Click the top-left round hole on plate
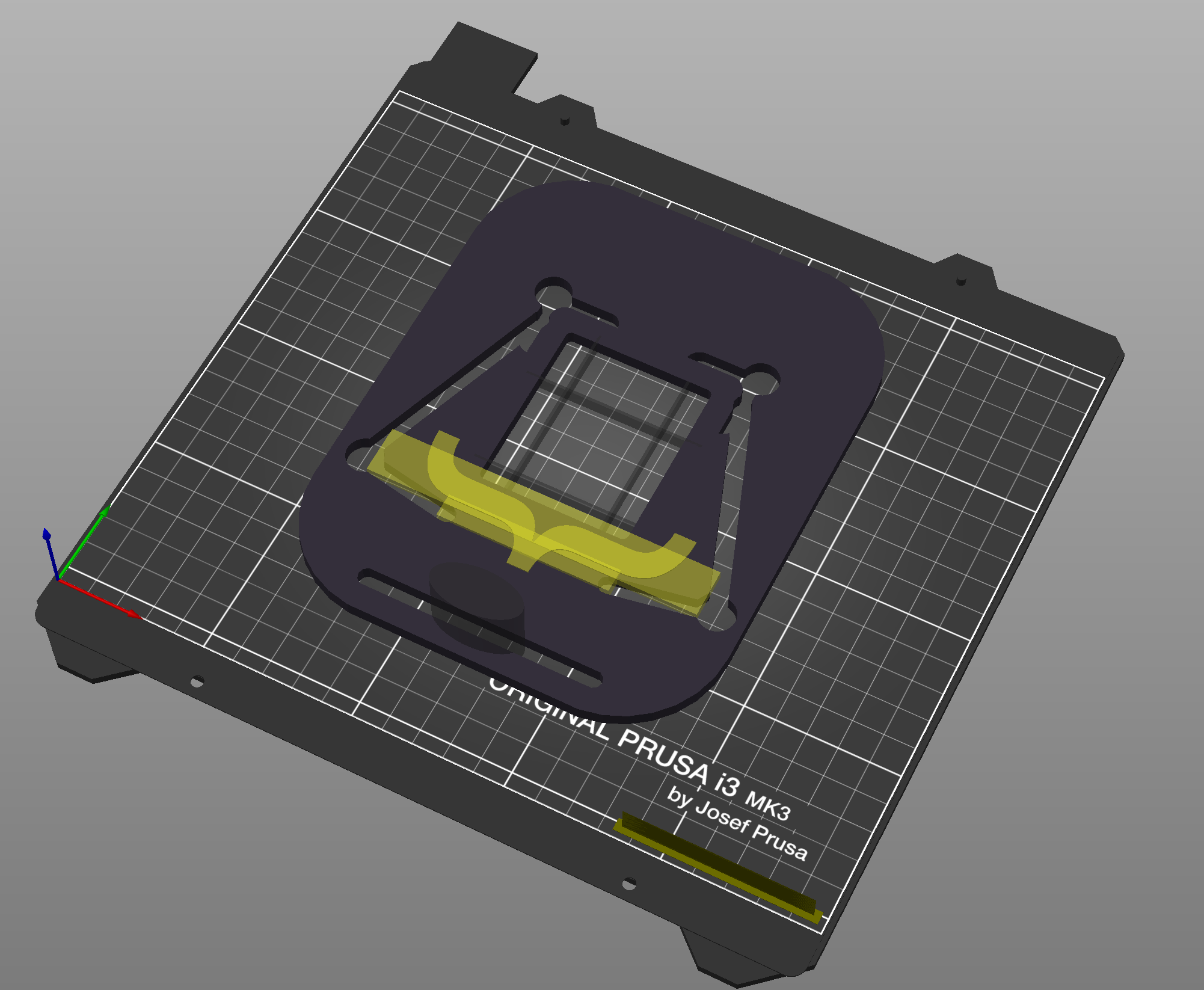The image size is (1204, 990). [x=554, y=295]
